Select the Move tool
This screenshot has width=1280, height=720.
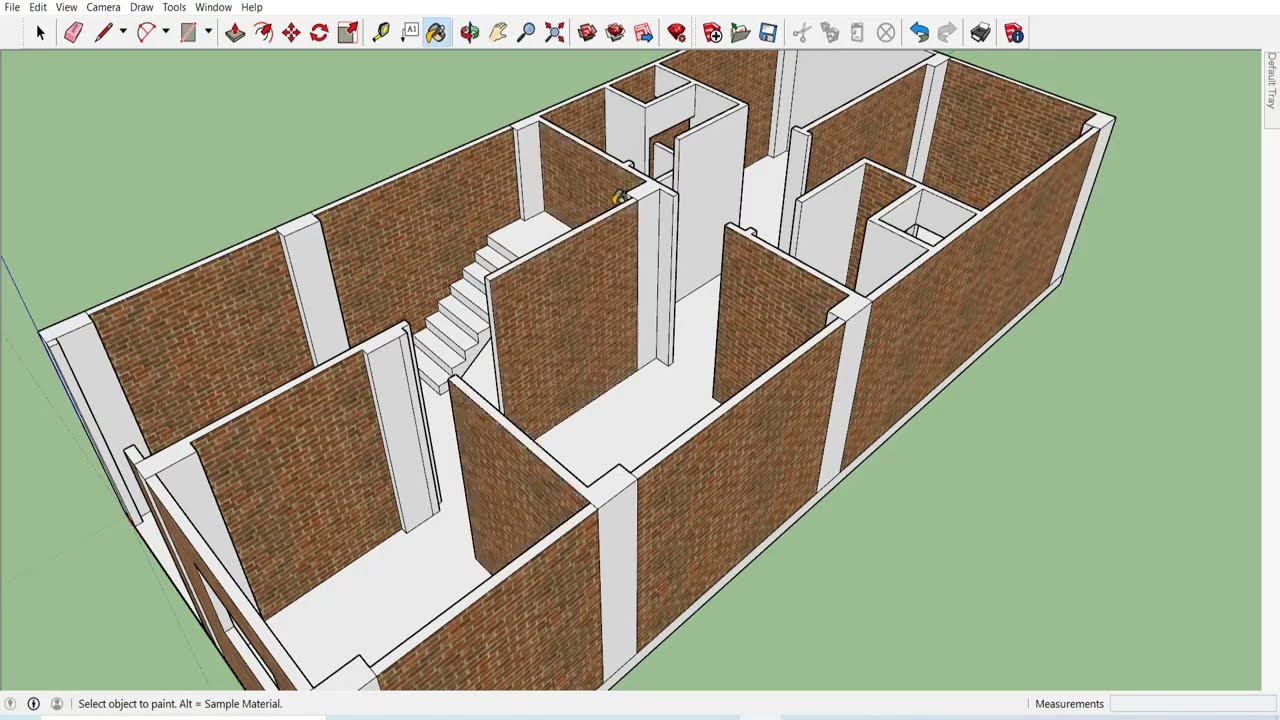(x=291, y=33)
